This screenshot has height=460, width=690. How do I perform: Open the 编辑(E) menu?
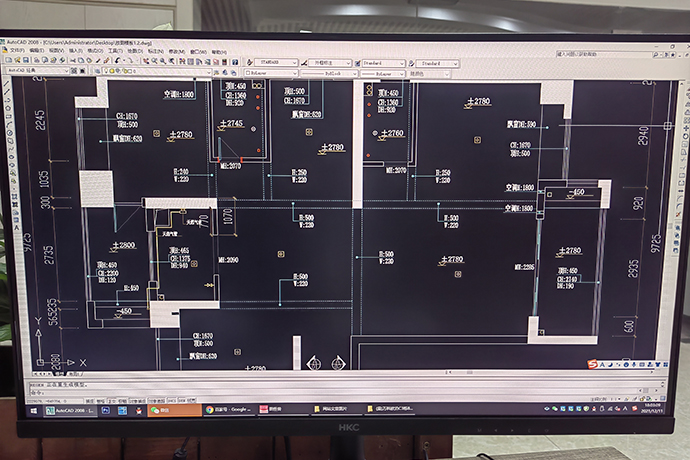coord(37,51)
